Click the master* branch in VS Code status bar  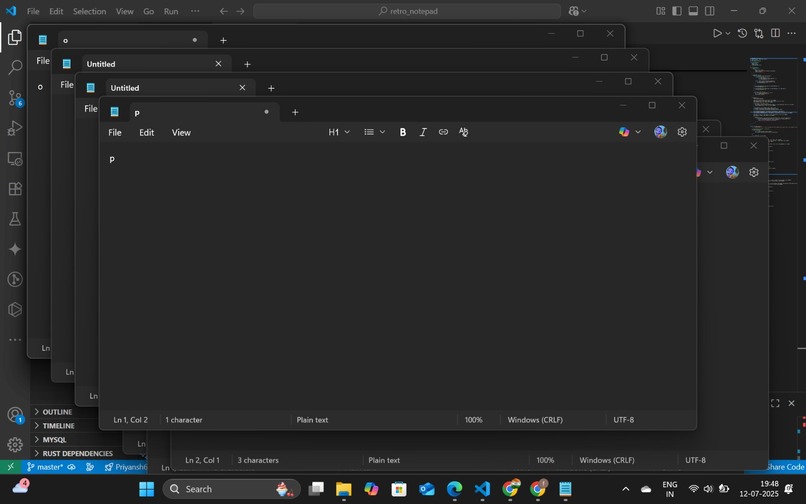click(45, 467)
